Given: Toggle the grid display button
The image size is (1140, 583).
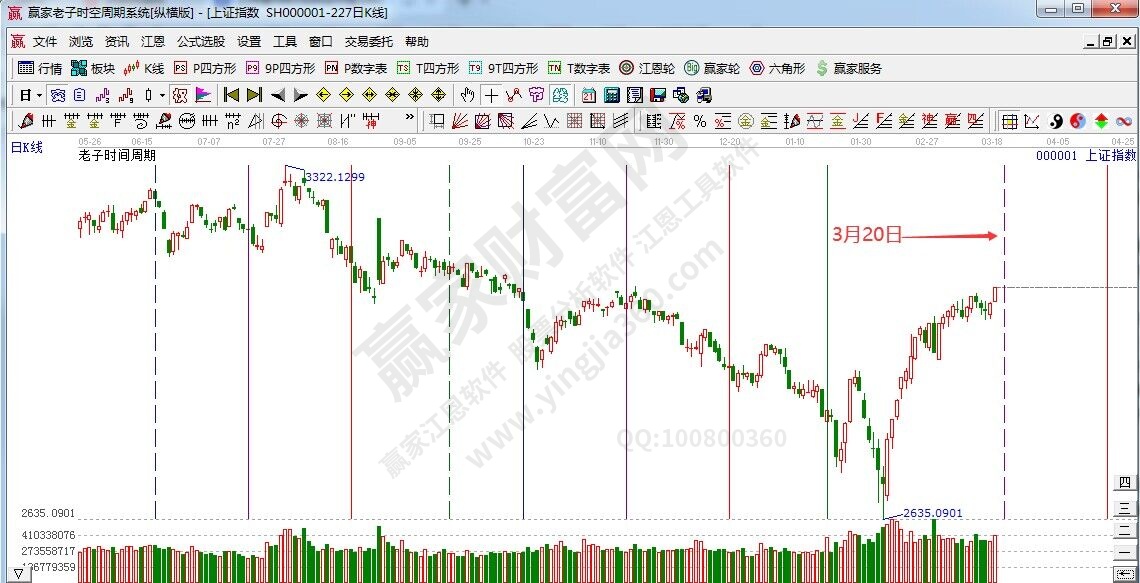Looking at the screenshot, I should pyautogui.click(x=1010, y=121).
